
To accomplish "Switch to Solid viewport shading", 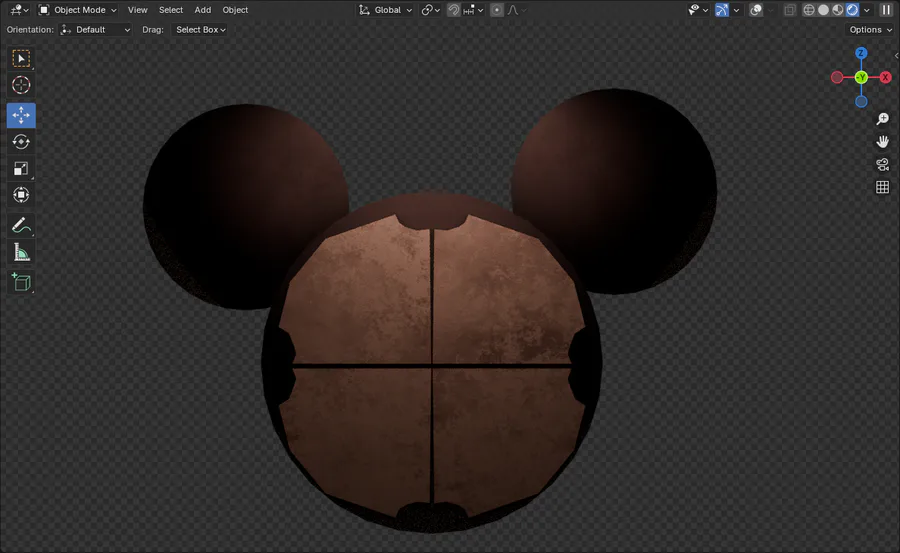I will point(823,10).
